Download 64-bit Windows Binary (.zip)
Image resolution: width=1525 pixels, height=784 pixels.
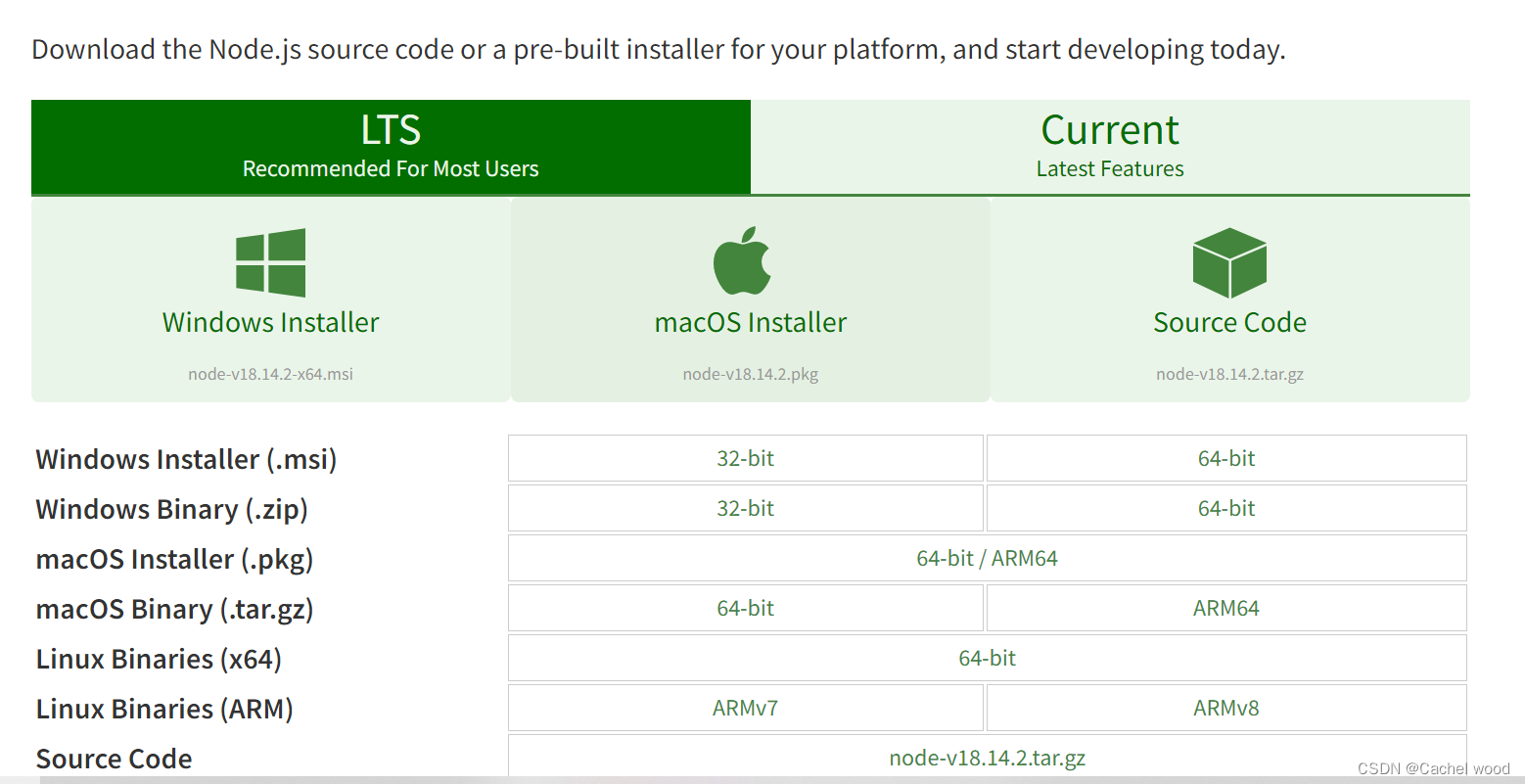tap(1226, 508)
